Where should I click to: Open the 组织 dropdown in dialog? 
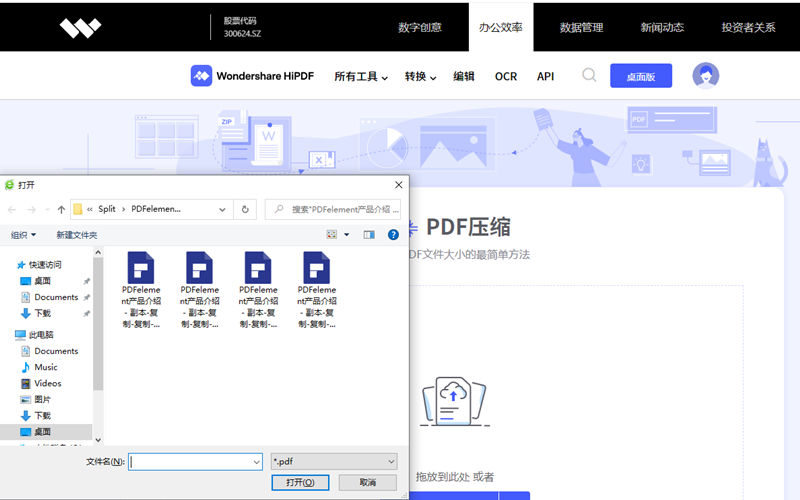coord(23,235)
